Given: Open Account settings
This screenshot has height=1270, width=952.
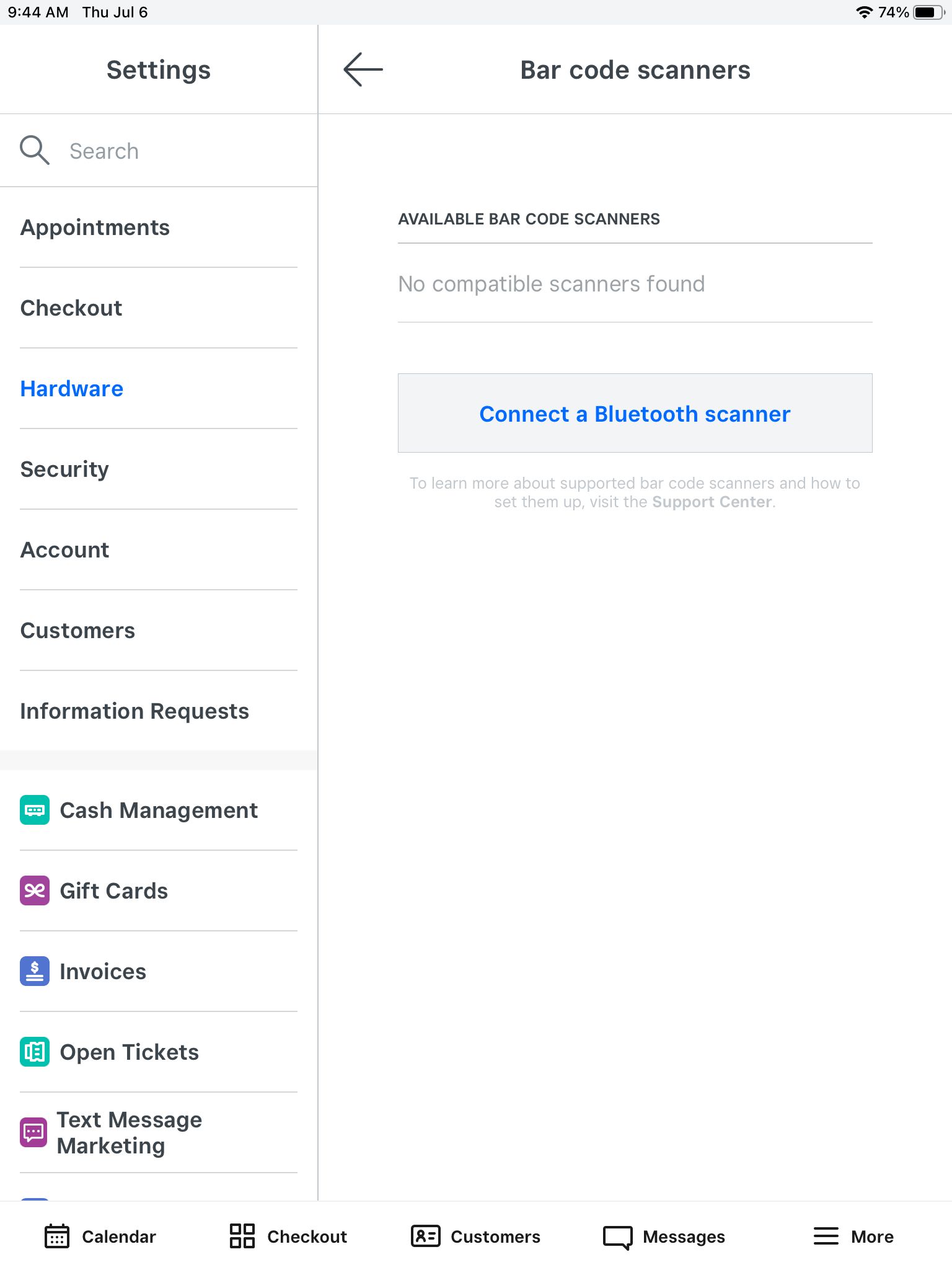Looking at the screenshot, I should (65, 549).
